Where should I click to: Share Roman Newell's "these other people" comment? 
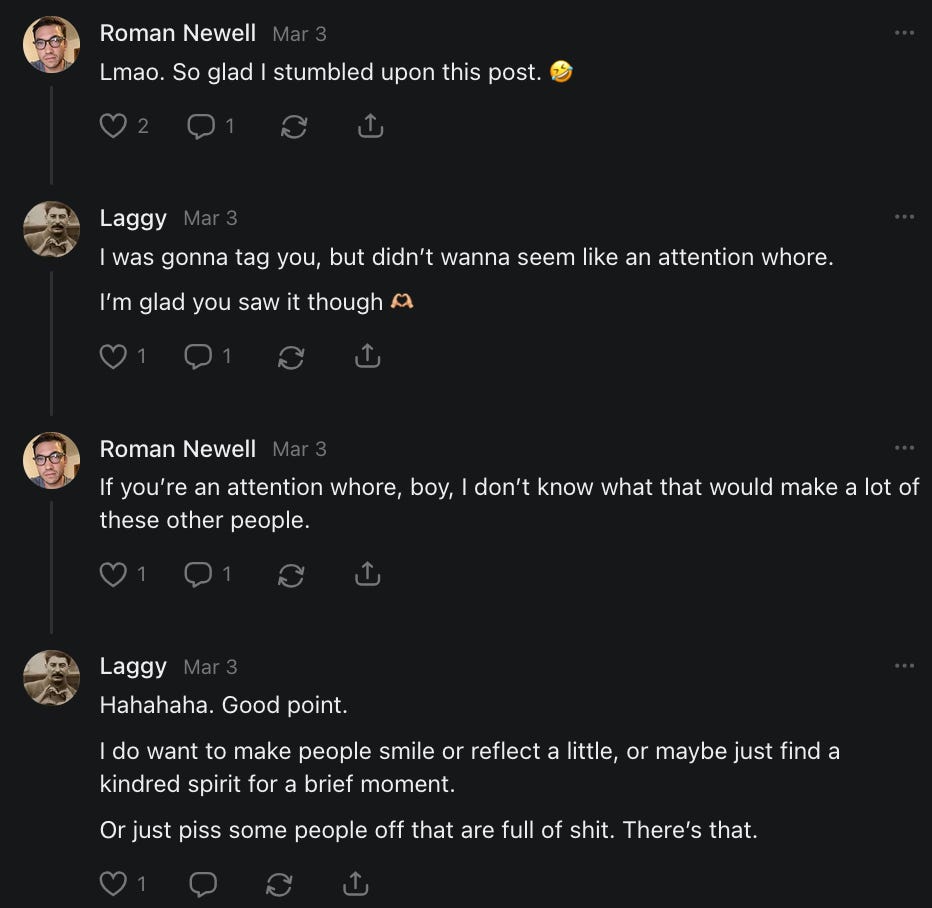[x=368, y=574]
